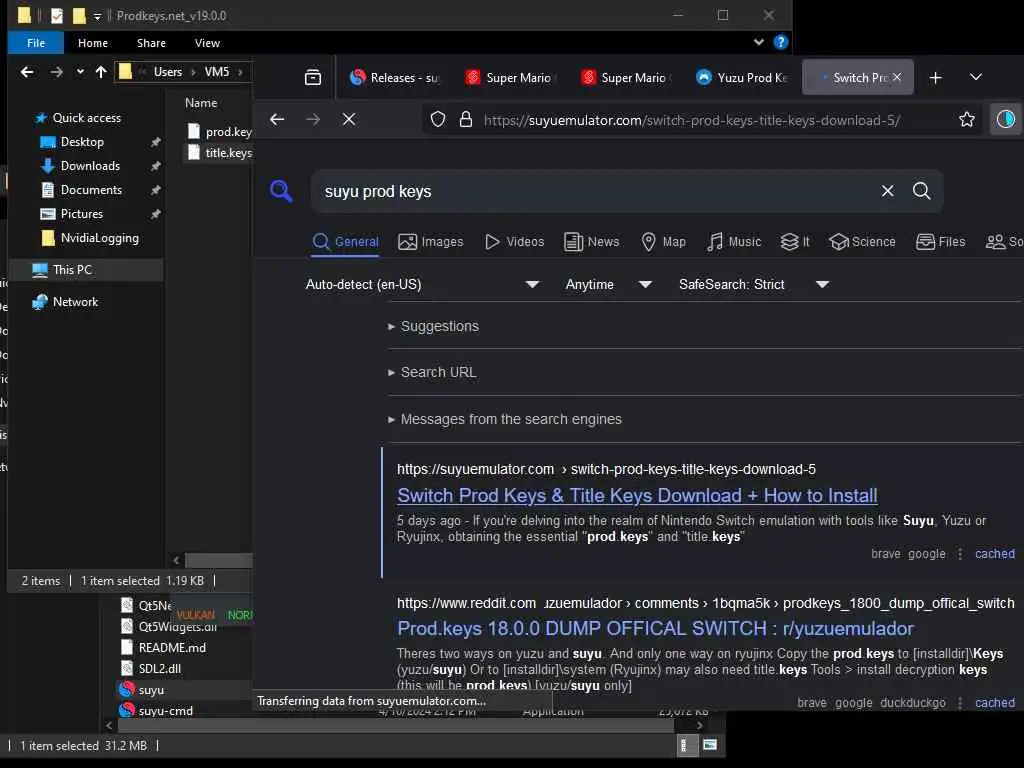Switch to the first Super Mario tab
This screenshot has height=768, width=1024.
point(509,78)
